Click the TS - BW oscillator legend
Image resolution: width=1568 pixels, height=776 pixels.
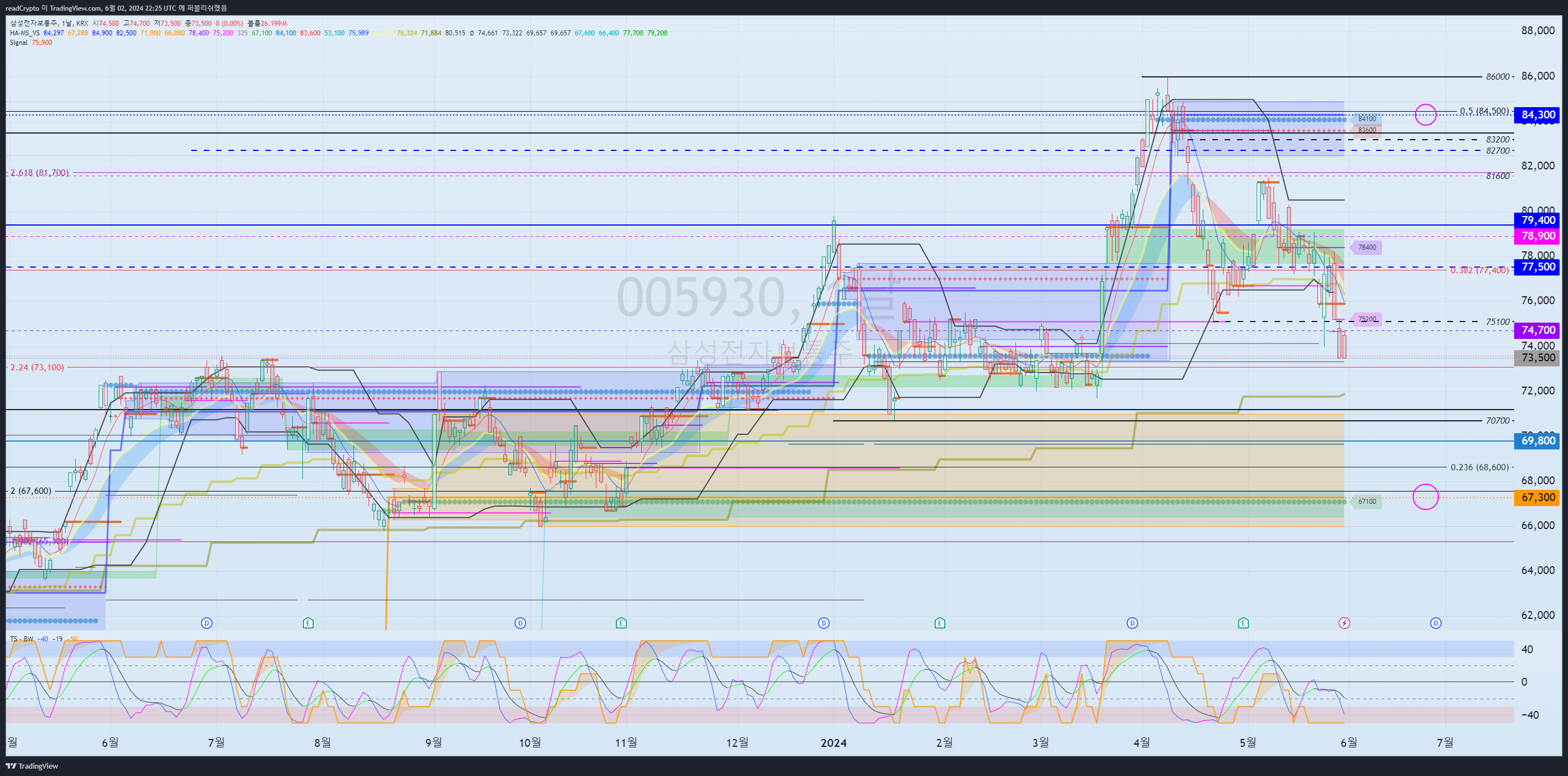(22, 639)
